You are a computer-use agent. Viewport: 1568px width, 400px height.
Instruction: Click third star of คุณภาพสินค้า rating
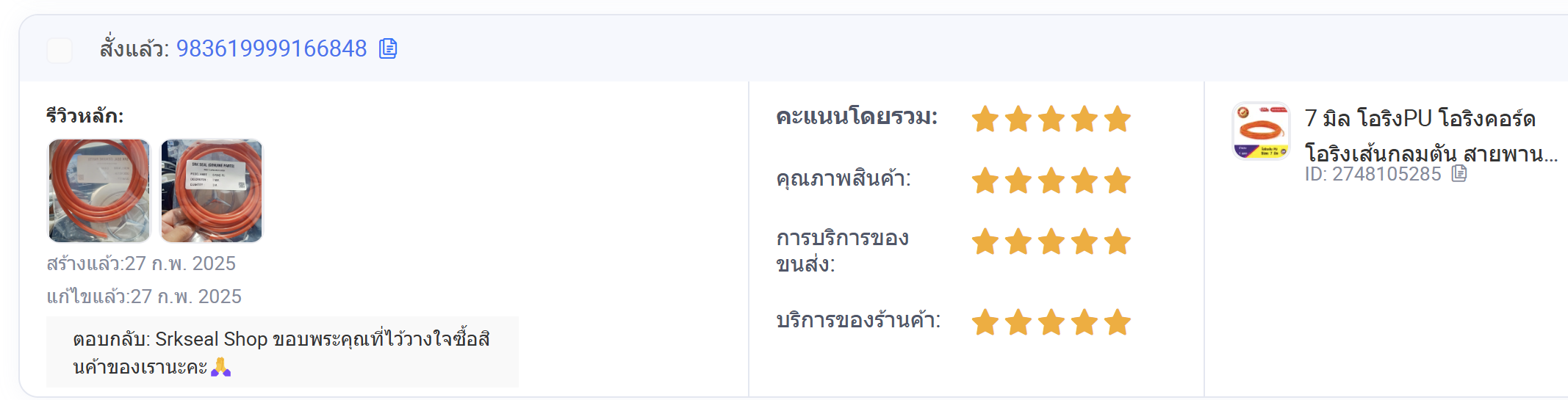(x=1051, y=181)
